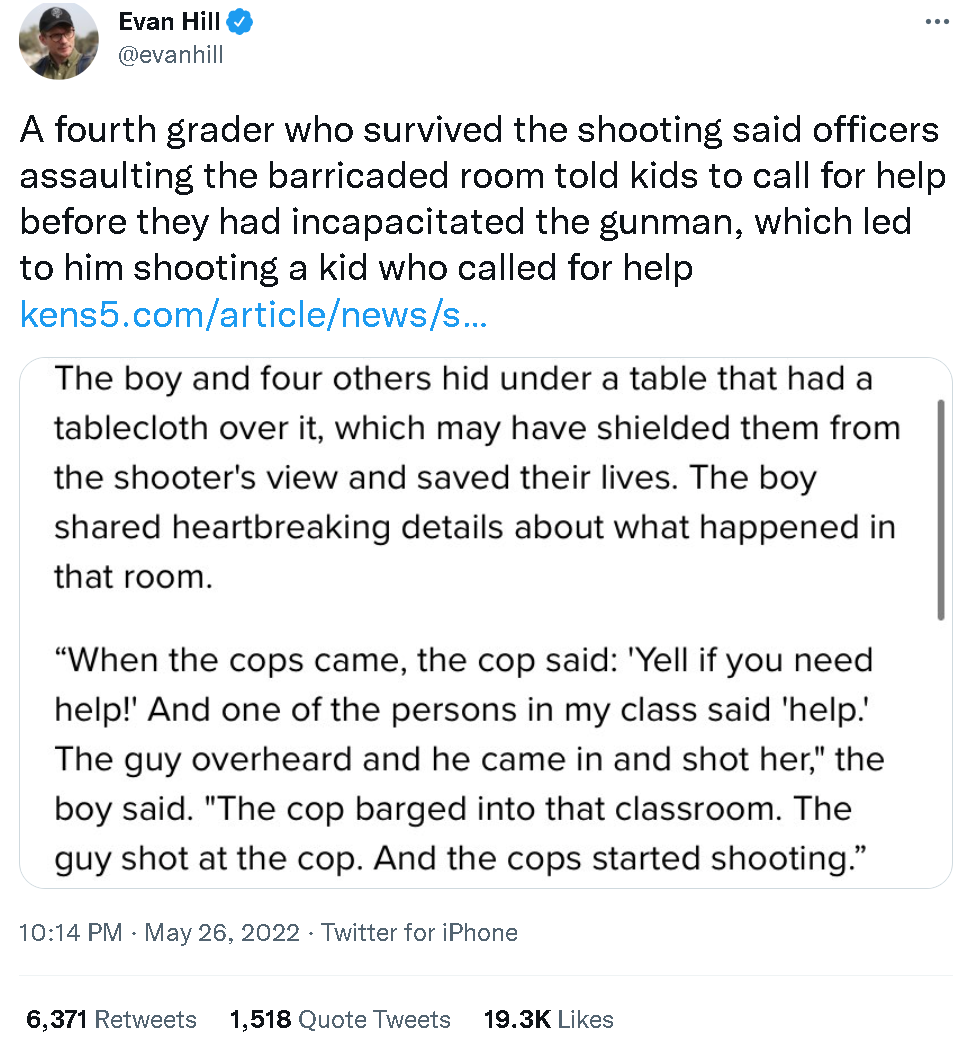Click the display name Evan Hill
Viewport: 978px width, 1056px height.
point(169,22)
